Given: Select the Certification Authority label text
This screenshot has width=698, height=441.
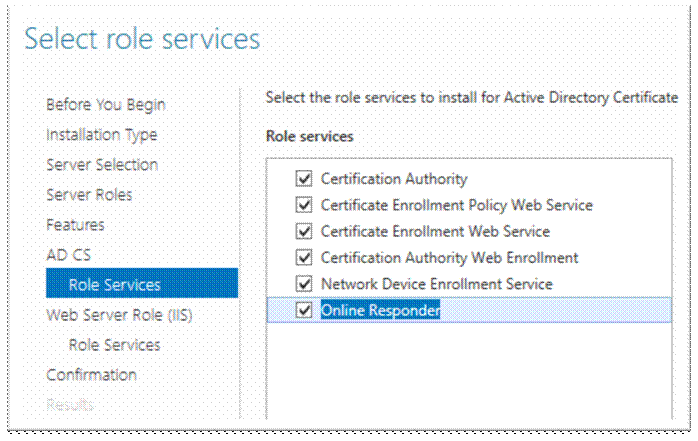Looking at the screenshot, I should pos(394,179).
